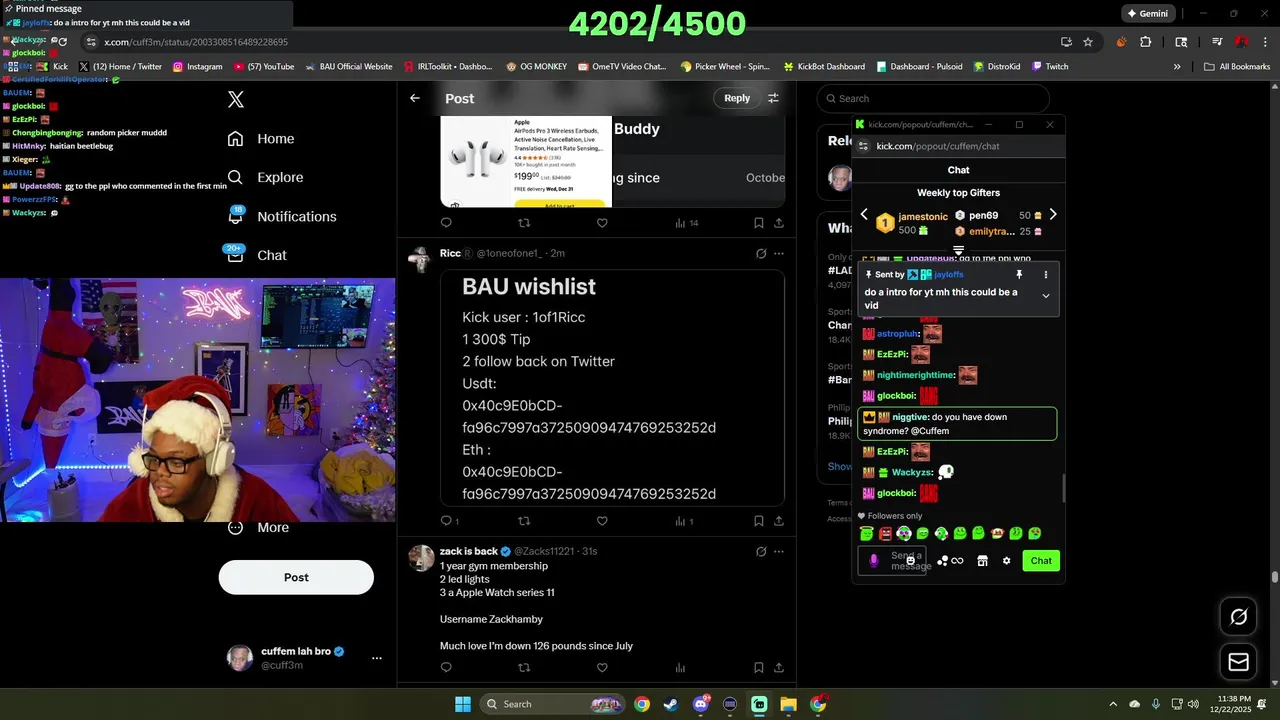Viewport: 1280px width, 720px height.
Task: Go back with the Post header arrow
Action: pos(415,98)
